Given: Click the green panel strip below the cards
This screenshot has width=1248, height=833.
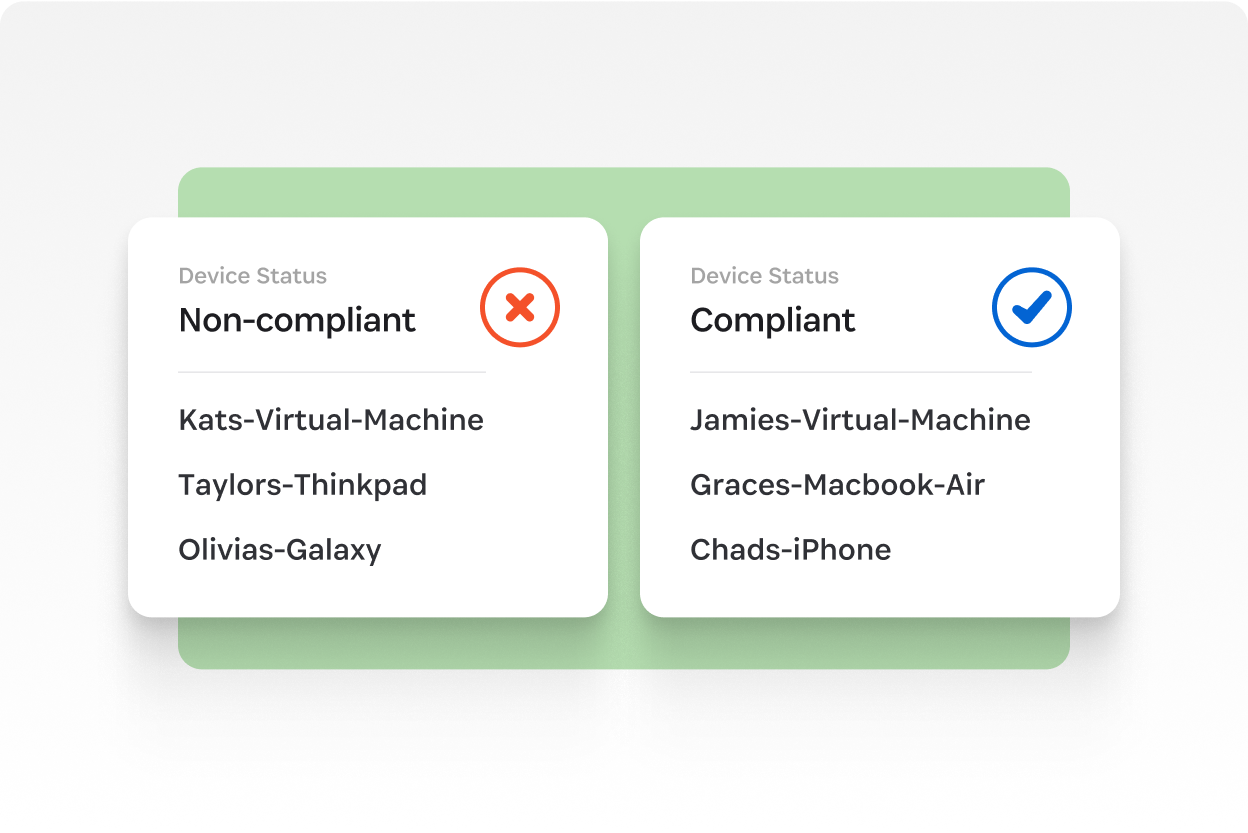Looking at the screenshot, I should pyautogui.click(x=624, y=643).
